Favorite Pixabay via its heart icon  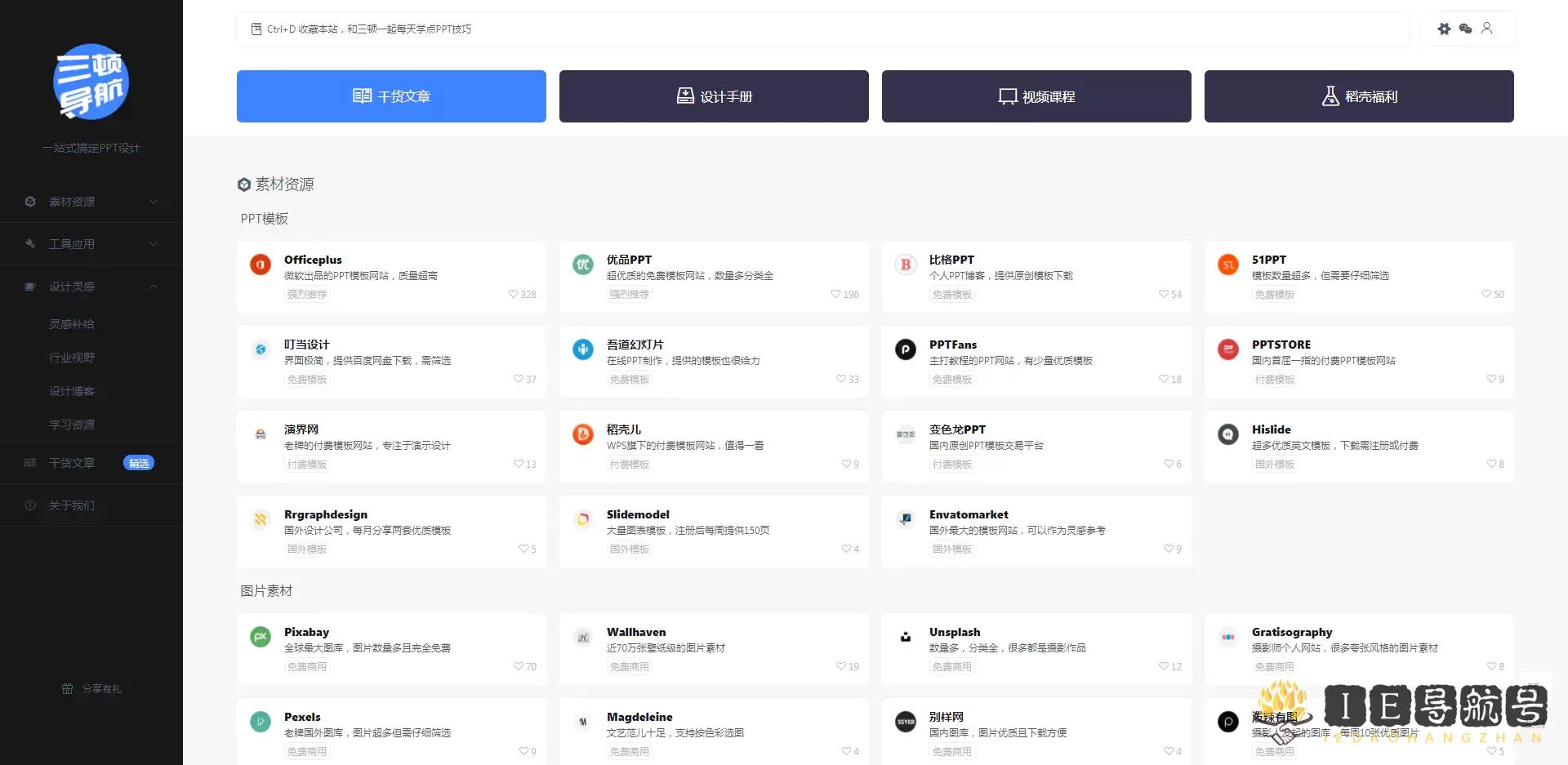[x=519, y=666]
